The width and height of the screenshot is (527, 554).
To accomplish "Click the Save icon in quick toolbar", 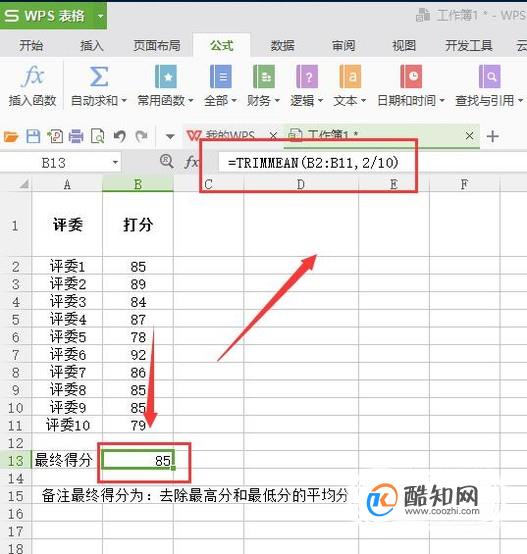I will [x=33, y=136].
